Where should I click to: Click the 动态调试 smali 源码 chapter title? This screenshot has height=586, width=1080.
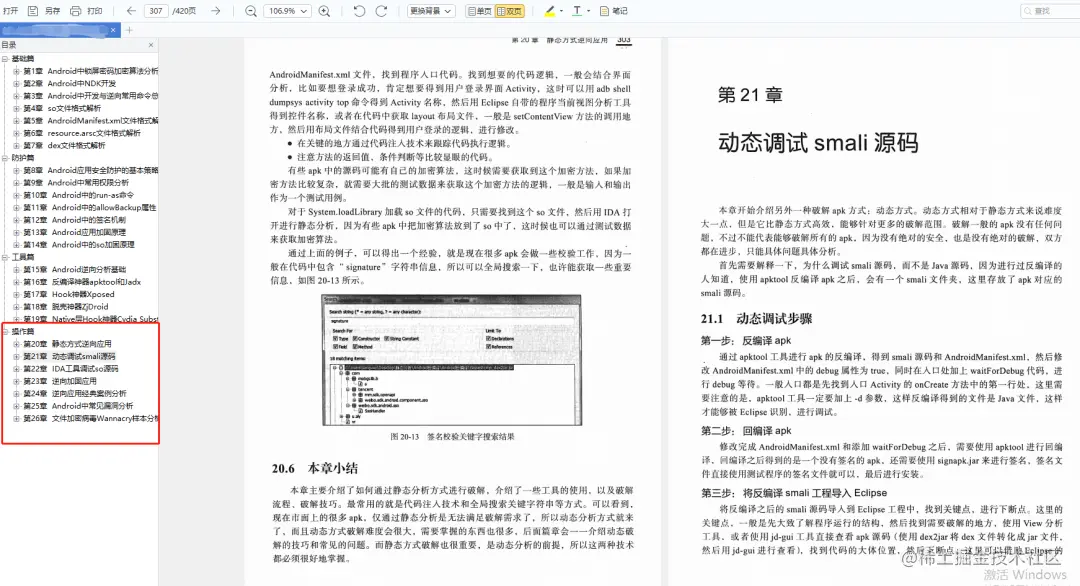click(818, 143)
